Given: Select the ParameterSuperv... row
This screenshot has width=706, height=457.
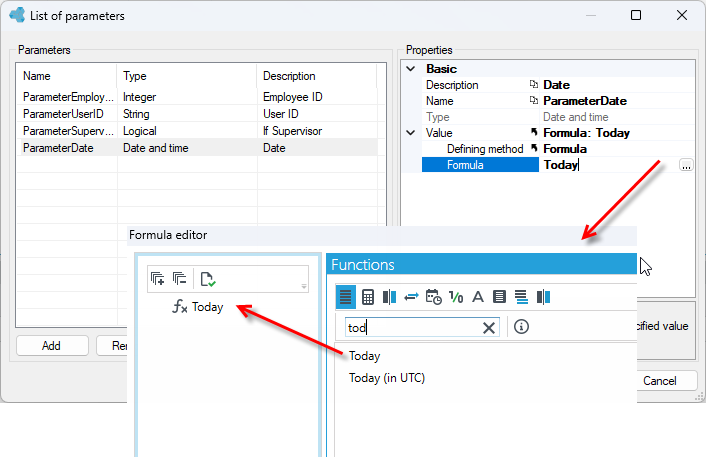Looking at the screenshot, I should tap(197, 131).
